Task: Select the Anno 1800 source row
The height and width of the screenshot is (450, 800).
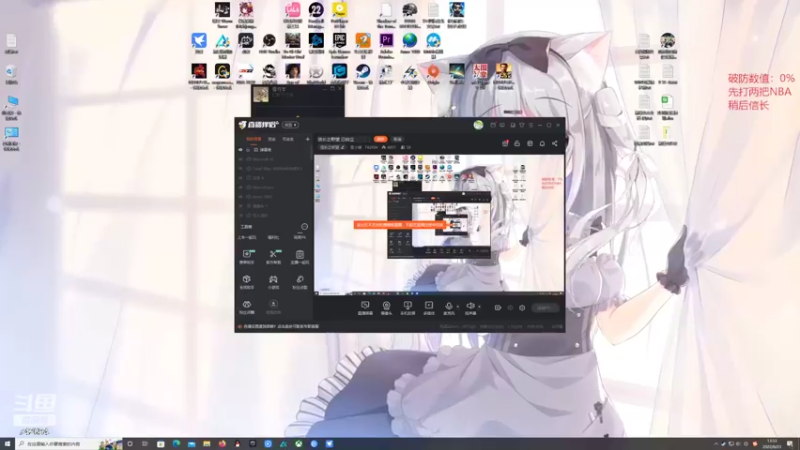Action: pyautogui.click(x=275, y=196)
